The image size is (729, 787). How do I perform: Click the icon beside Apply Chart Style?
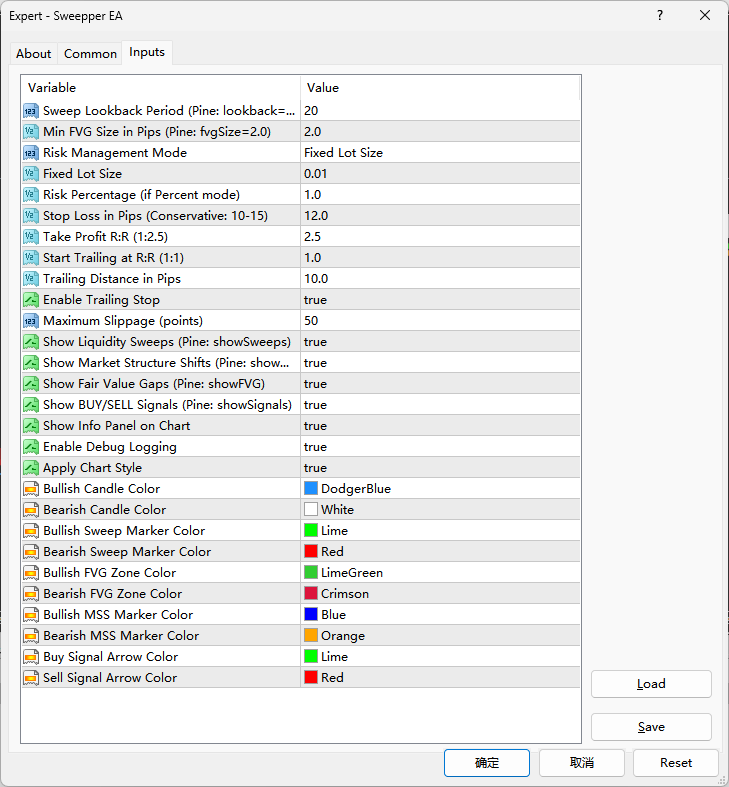coord(31,468)
